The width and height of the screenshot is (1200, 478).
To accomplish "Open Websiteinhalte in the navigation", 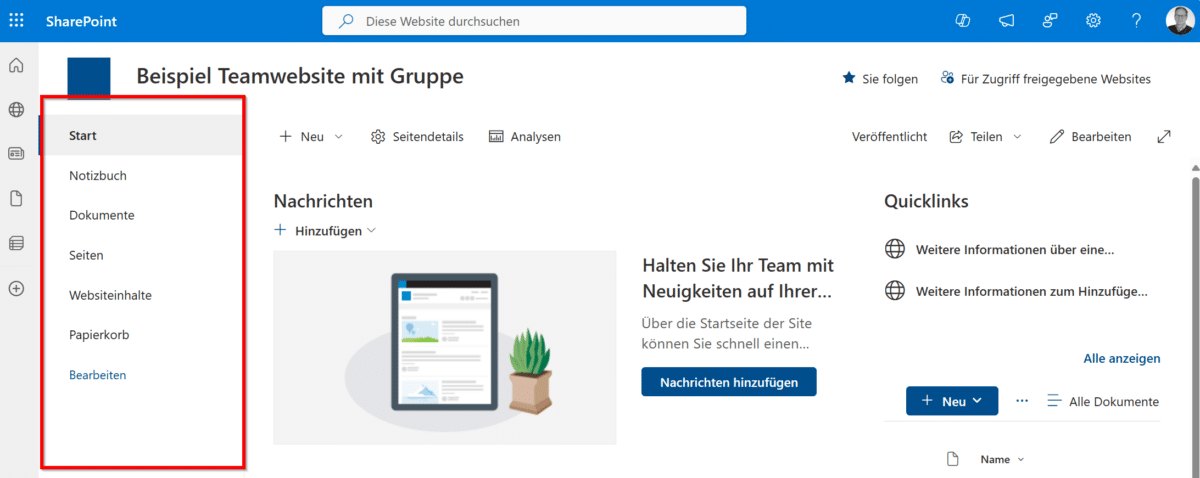I will (110, 295).
